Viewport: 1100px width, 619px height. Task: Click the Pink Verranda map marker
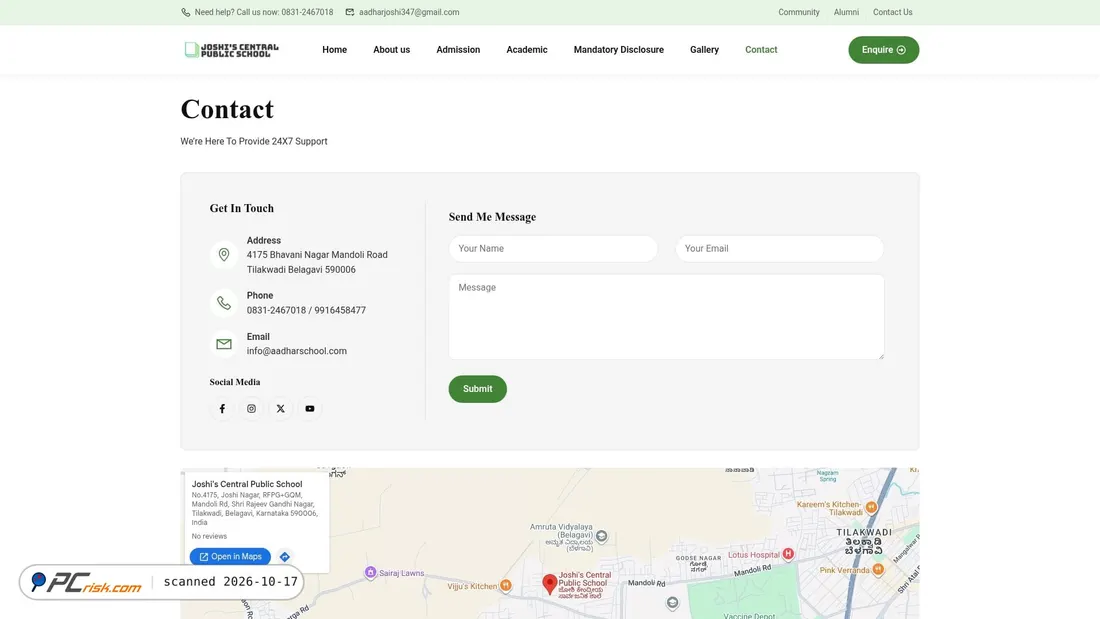[878, 570]
